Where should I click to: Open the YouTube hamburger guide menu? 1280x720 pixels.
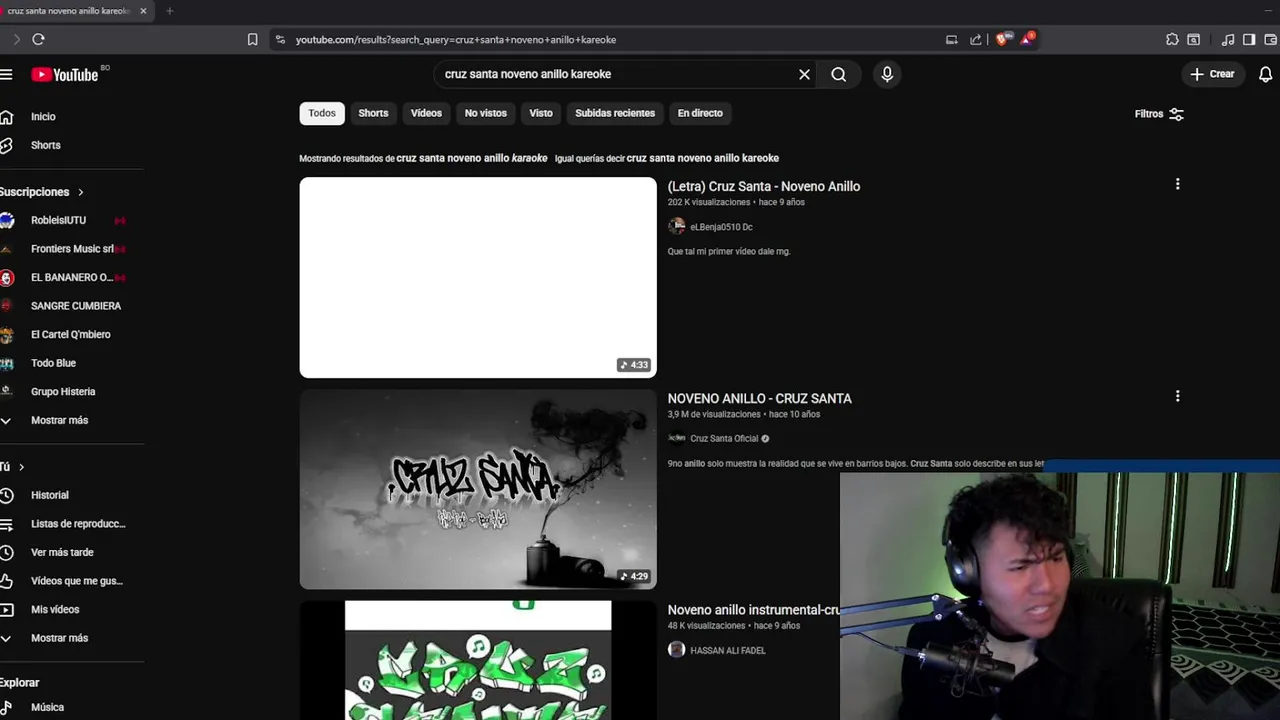(x=6, y=74)
